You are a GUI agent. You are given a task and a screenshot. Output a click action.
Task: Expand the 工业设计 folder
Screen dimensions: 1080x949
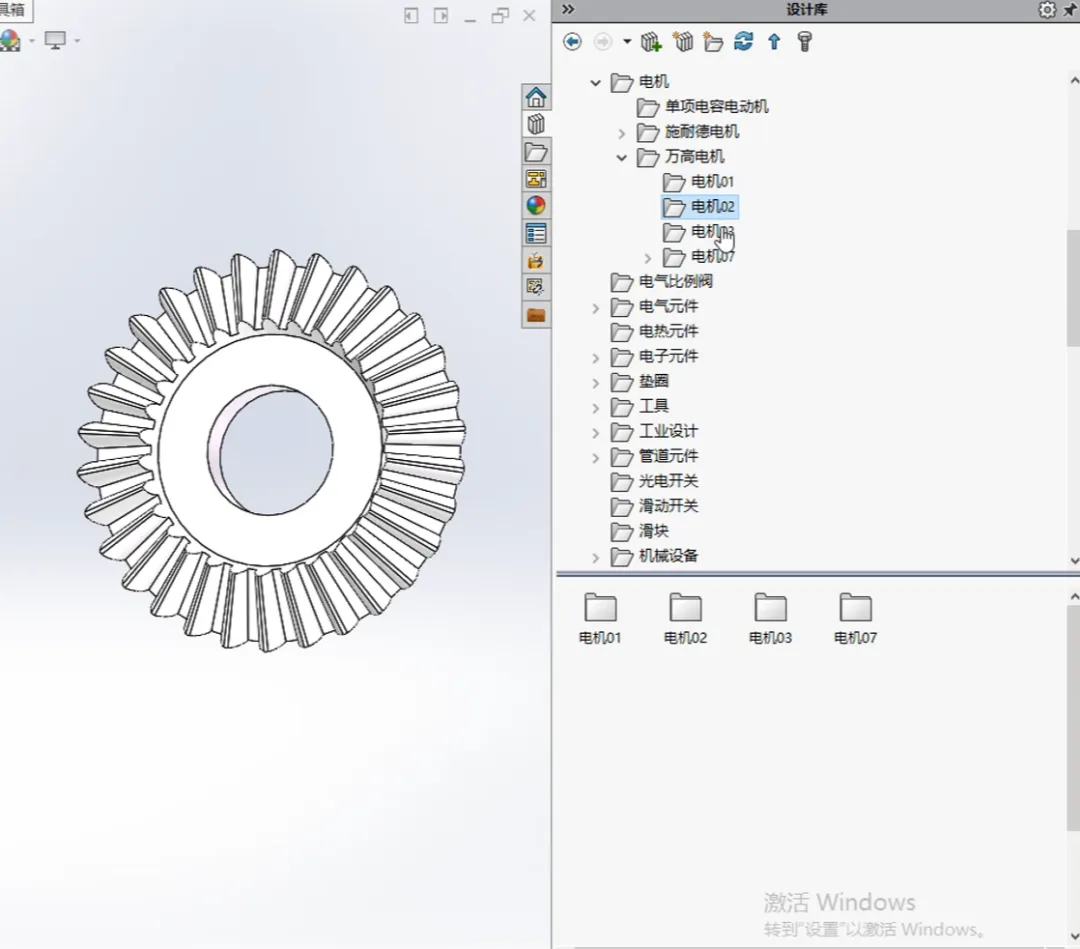(x=596, y=433)
